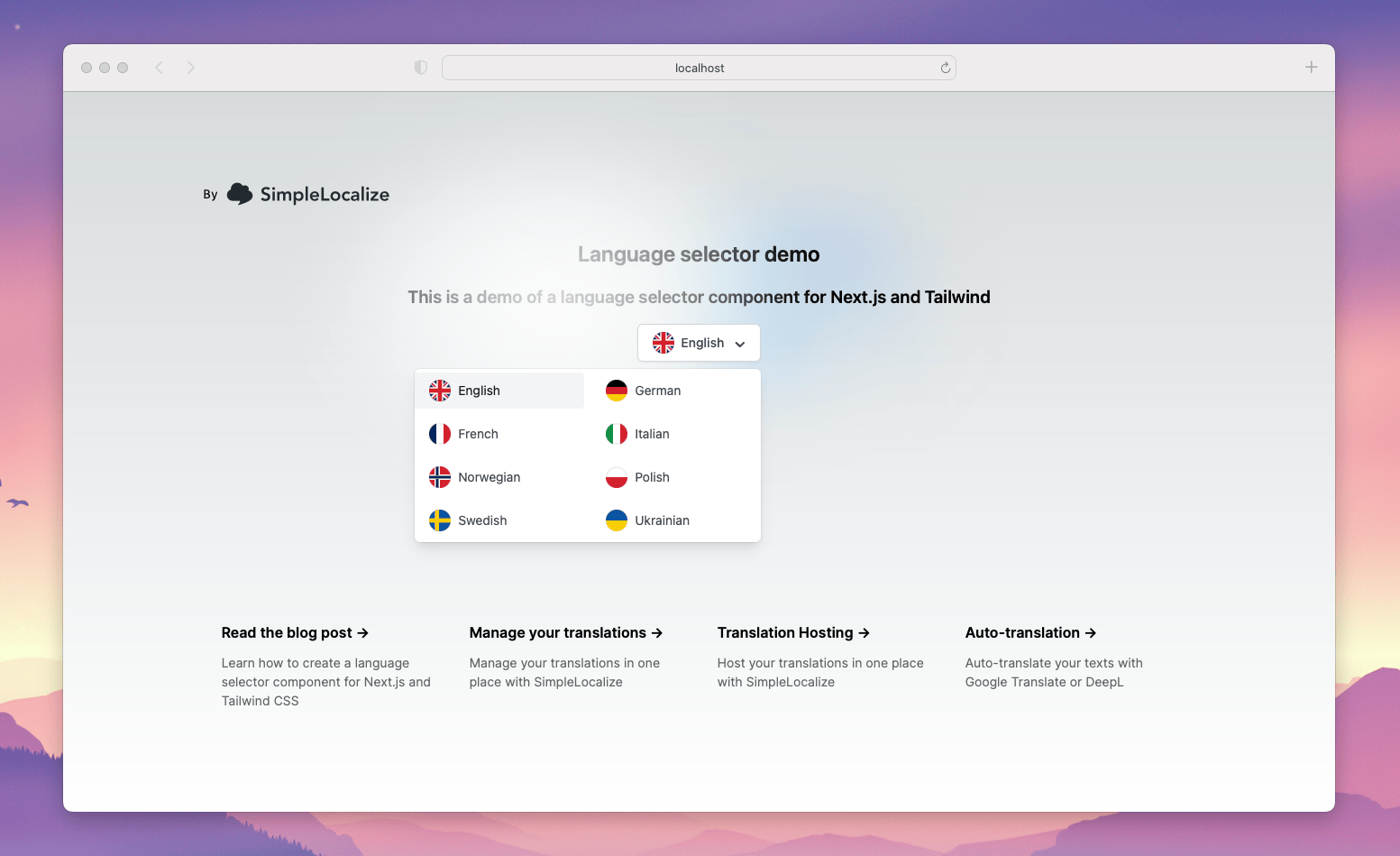Select English from the language list
Screen dimensions: 1400x856
click(499, 391)
